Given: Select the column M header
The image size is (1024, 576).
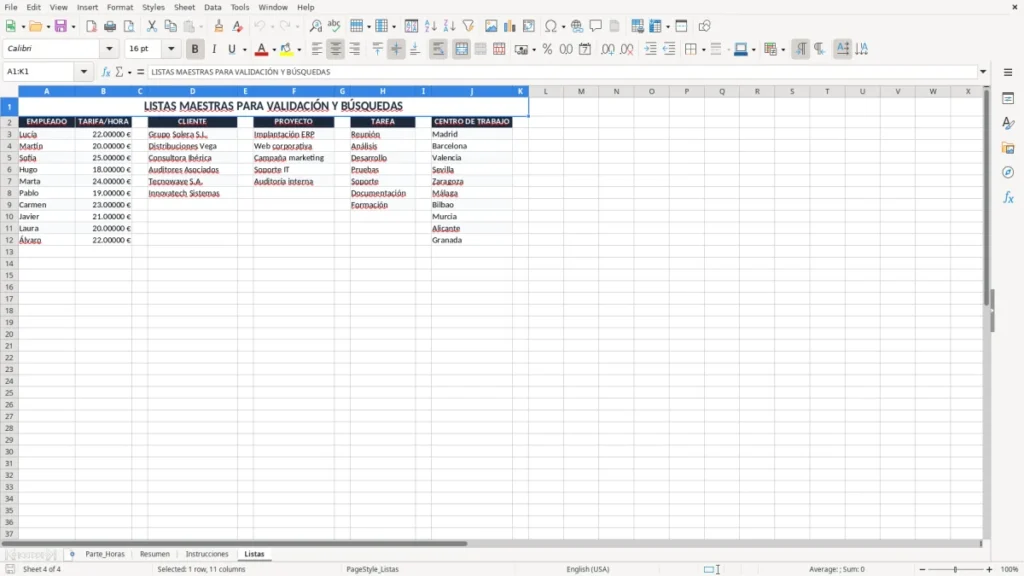Looking at the screenshot, I should click(x=581, y=91).
